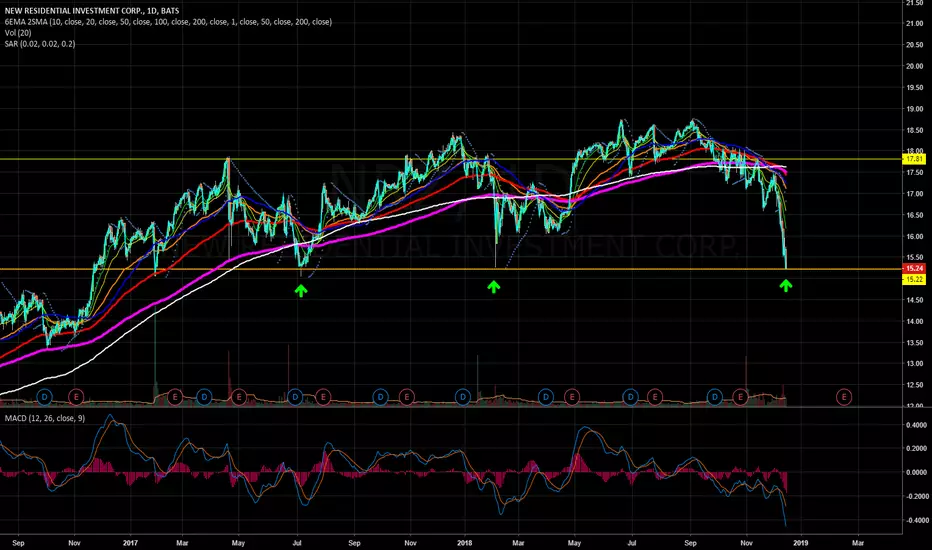Click the dividend marker for October 2017
The height and width of the screenshot is (550, 932).
(380, 396)
